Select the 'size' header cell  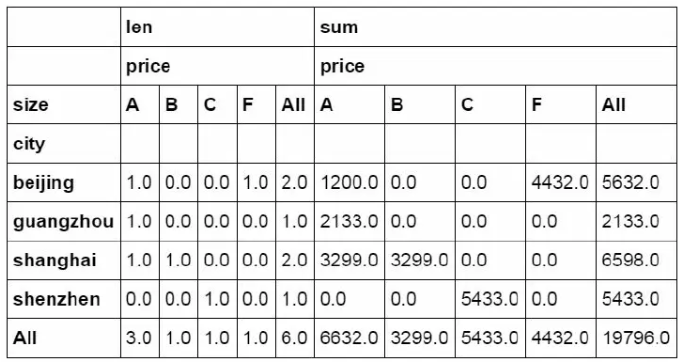click(64, 104)
